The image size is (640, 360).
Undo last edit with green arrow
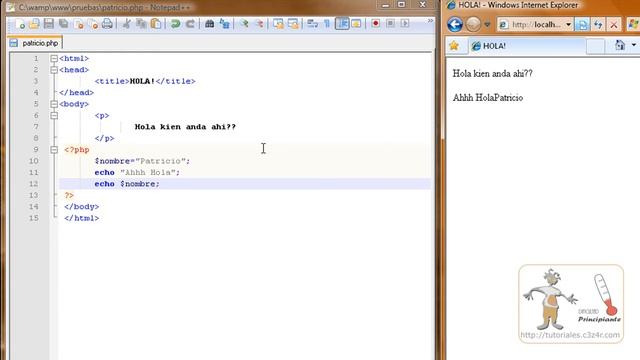point(176,24)
